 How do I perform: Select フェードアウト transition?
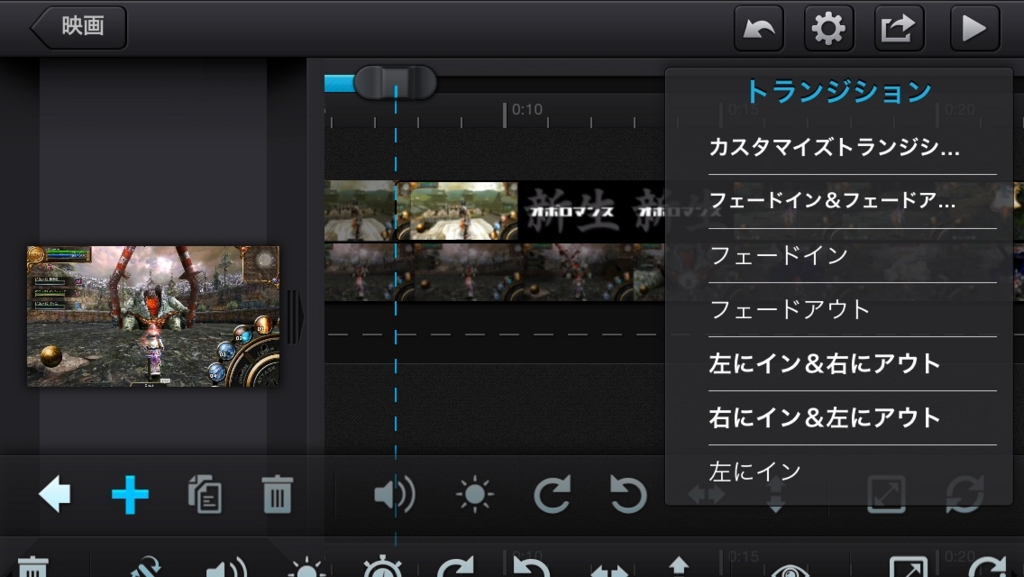[x=790, y=309]
